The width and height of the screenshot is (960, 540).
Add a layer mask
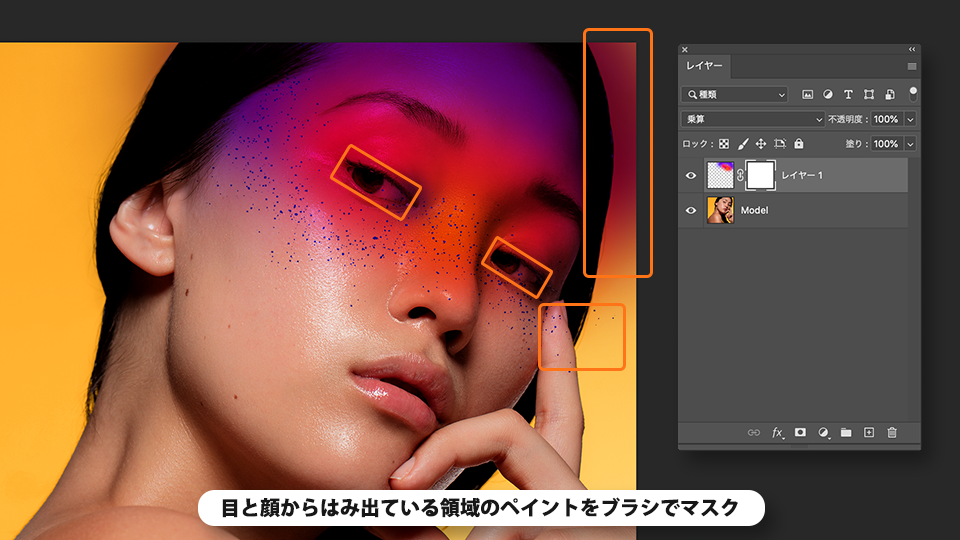click(800, 432)
